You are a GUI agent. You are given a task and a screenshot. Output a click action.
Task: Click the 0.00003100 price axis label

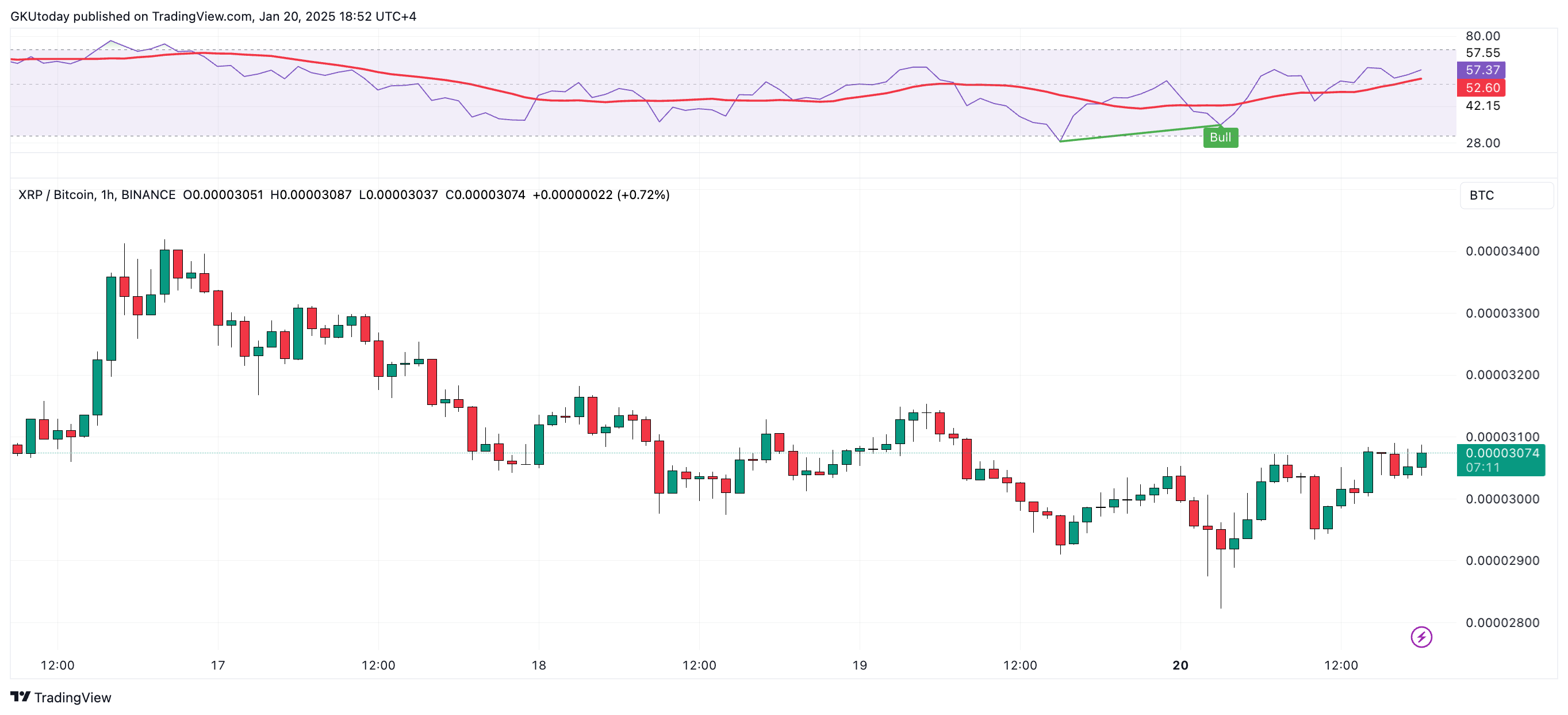coord(1502,437)
